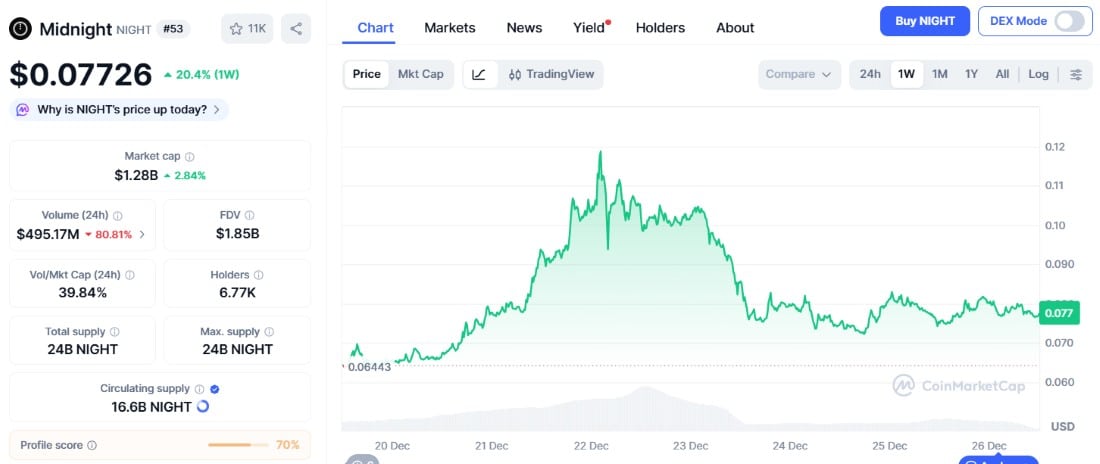
Task: Click the Market cap info icon
Action: click(x=190, y=157)
